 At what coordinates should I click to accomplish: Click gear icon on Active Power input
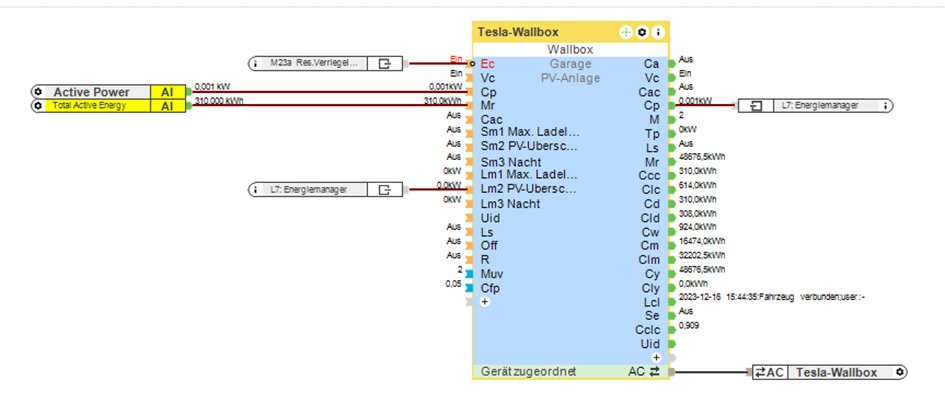[39, 92]
